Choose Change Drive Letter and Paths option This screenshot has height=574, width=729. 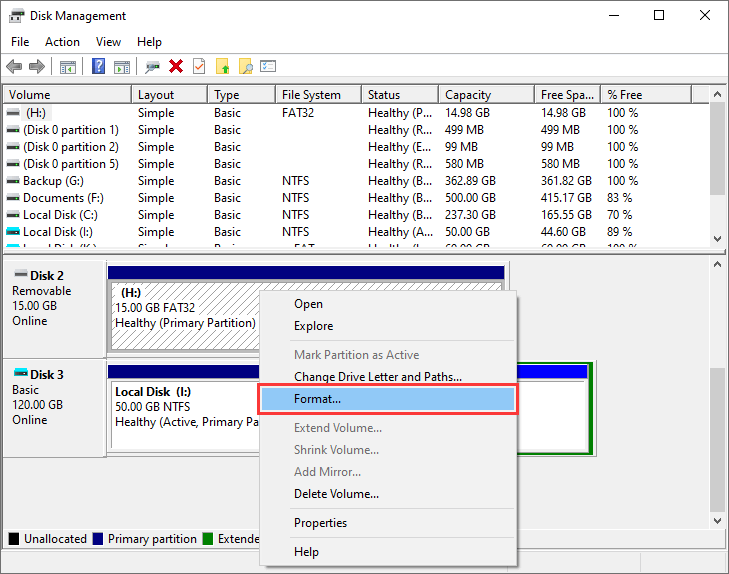377,377
